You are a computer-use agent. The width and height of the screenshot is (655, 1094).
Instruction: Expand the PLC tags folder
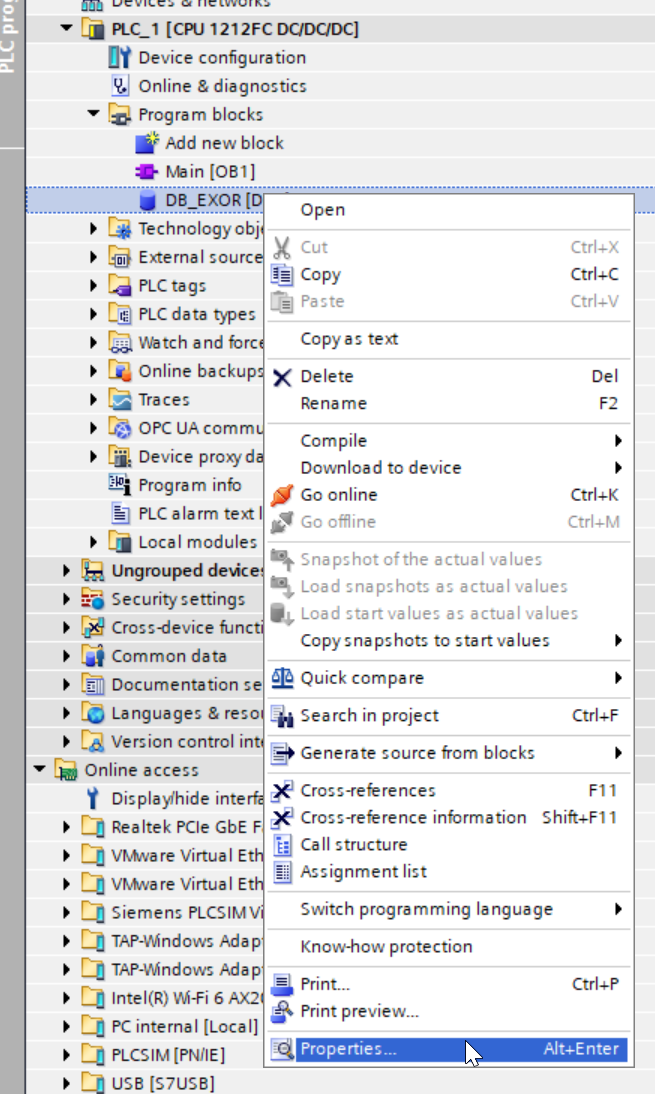93,285
